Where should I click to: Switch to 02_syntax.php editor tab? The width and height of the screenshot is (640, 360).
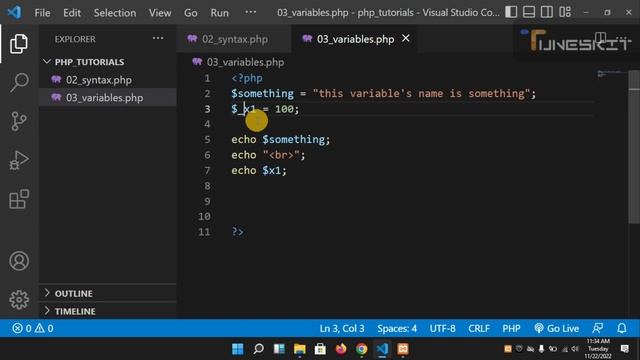click(x=234, y=39)
